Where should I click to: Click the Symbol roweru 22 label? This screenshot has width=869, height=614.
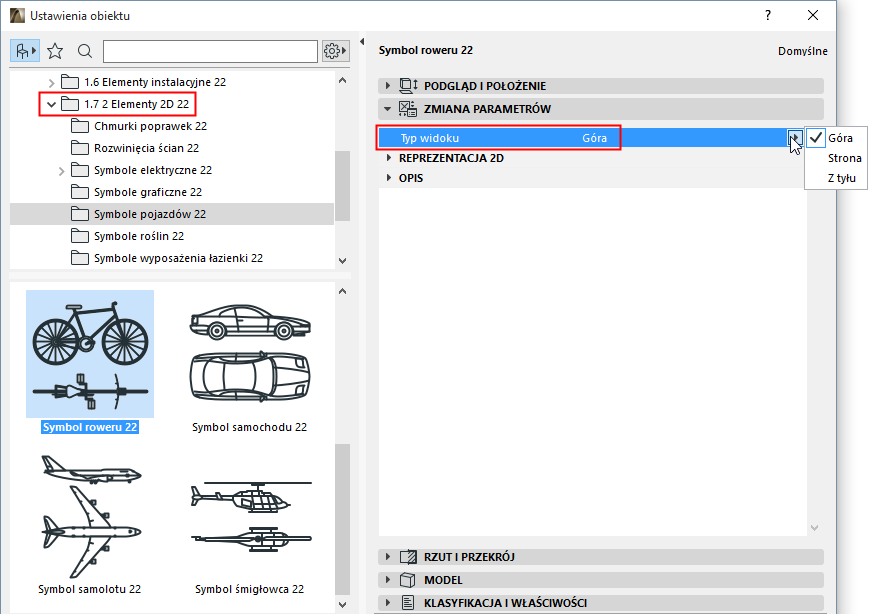(90, 427)
